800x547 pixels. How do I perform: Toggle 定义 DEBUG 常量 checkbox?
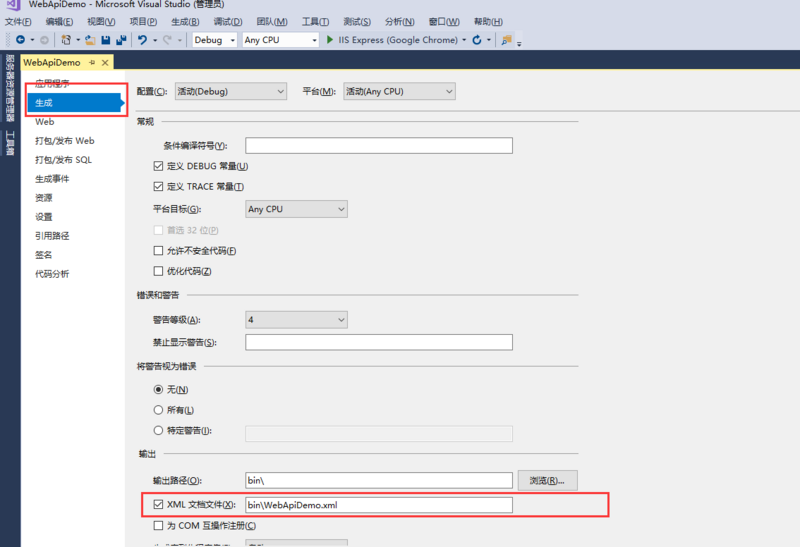[x=158, y=166]
